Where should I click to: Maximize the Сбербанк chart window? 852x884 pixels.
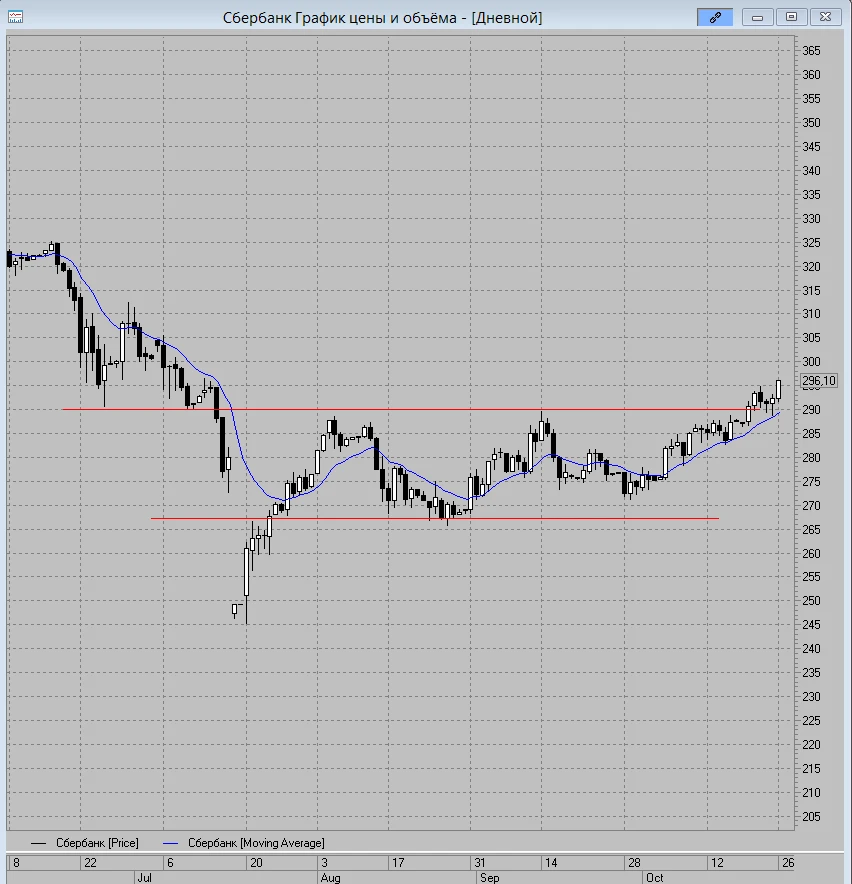tap(791, 17)
